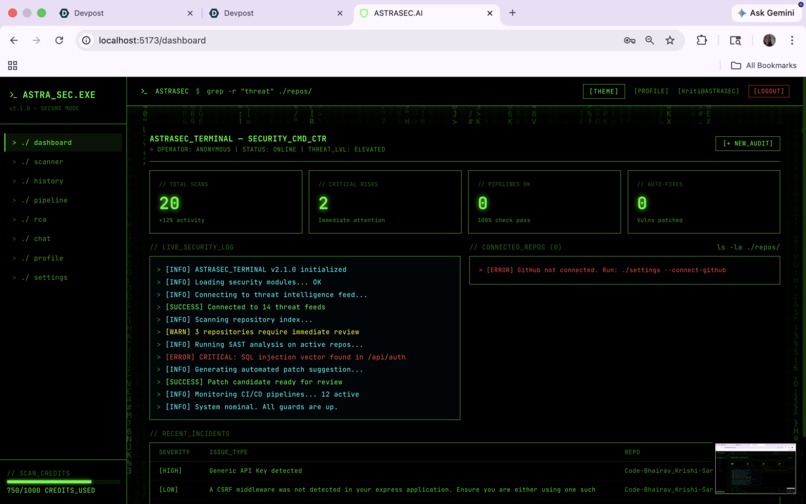This screenshot has height=504, width=806.
Task: Reload the localhost dashboard page
Action: 59,40
